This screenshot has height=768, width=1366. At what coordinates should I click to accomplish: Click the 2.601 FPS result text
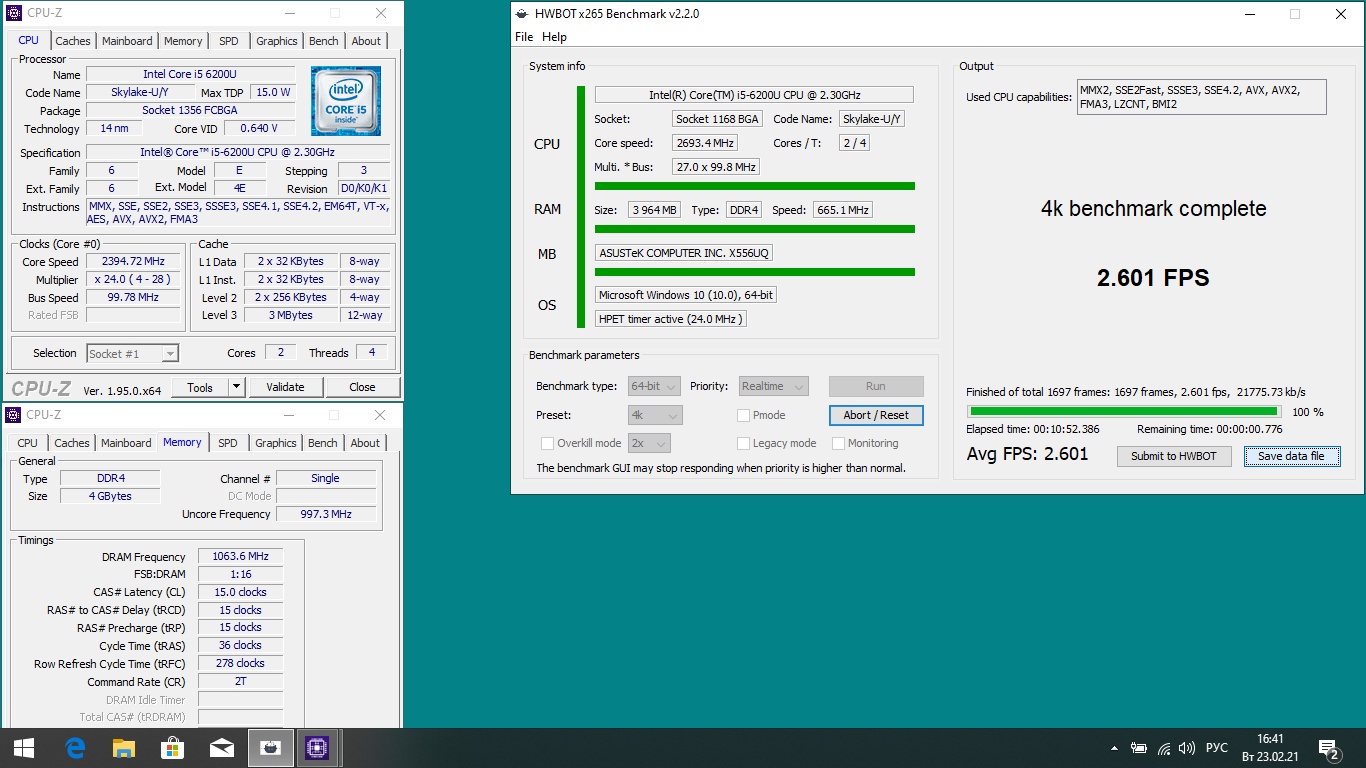(1153, 278)
